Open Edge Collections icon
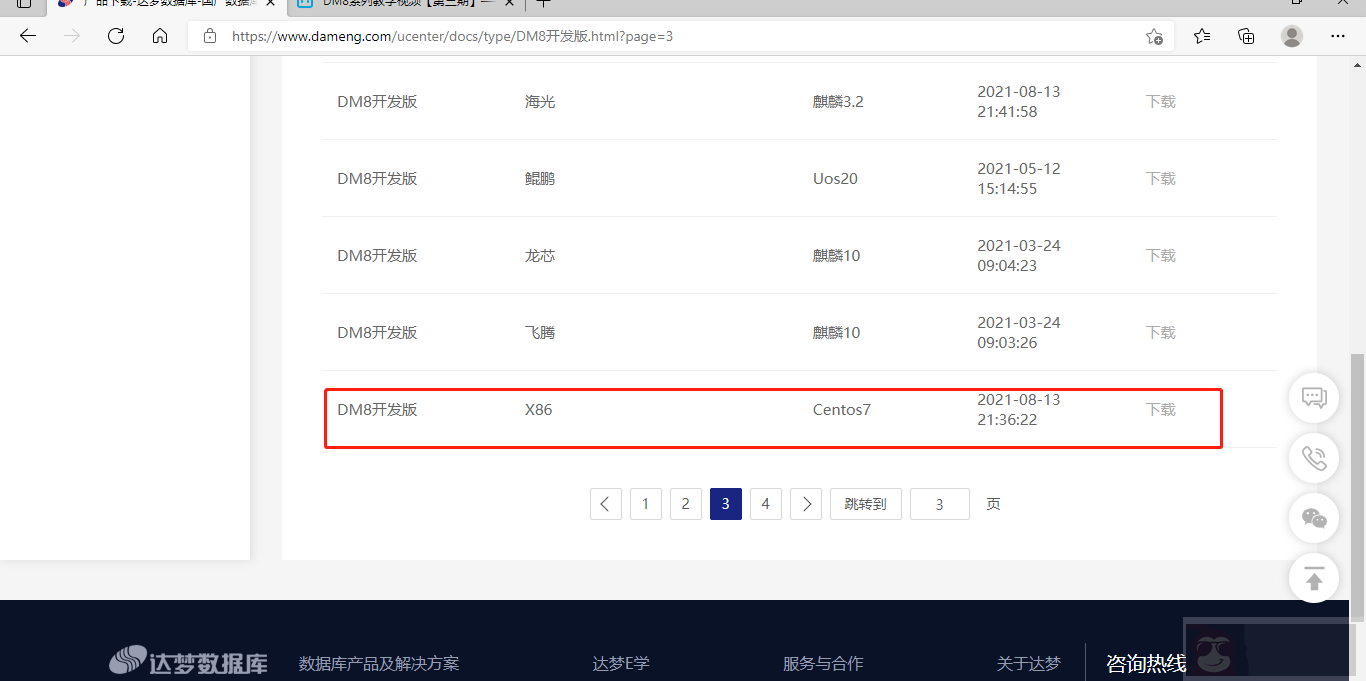The width and height of the screenshot is (1366, 681). tap(1246, 35)
